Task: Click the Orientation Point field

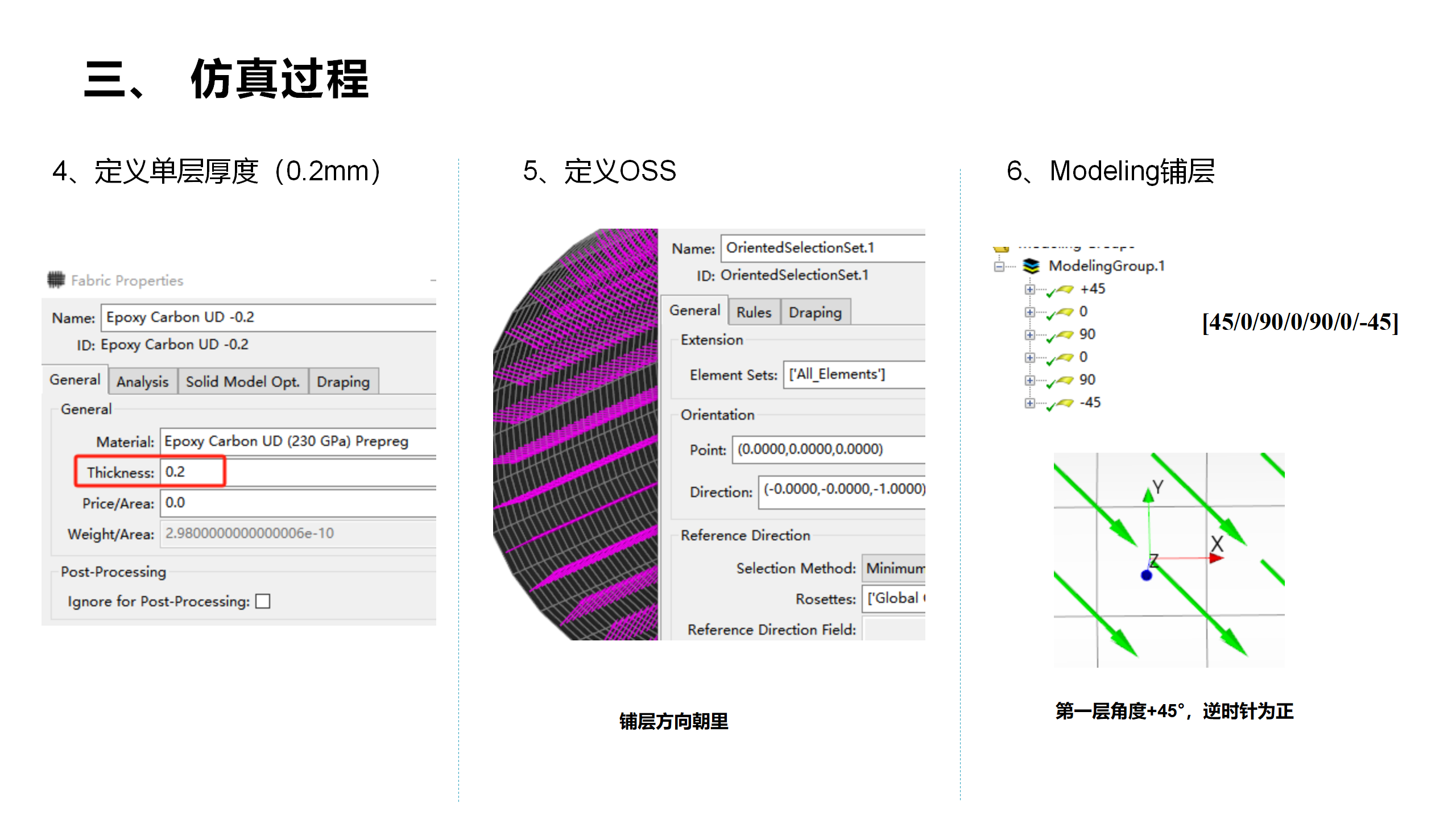Action: (x=829, y=449)
